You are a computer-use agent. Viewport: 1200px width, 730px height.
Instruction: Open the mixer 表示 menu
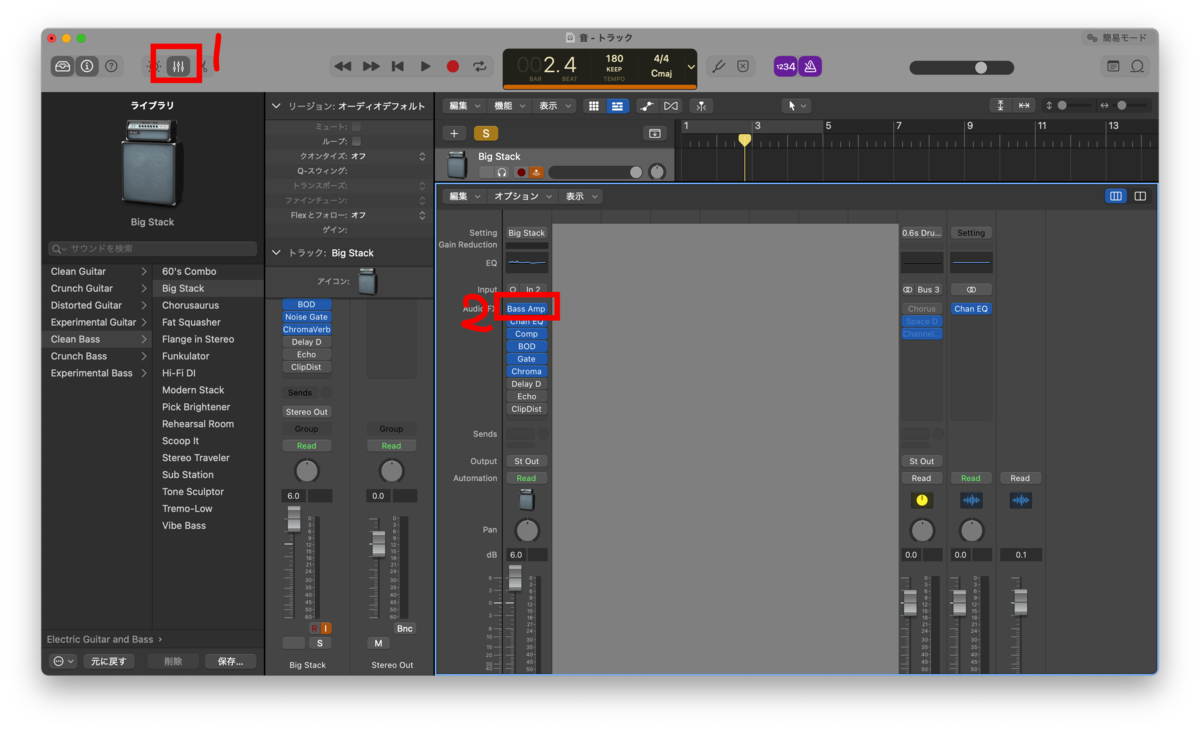(580, 196)
